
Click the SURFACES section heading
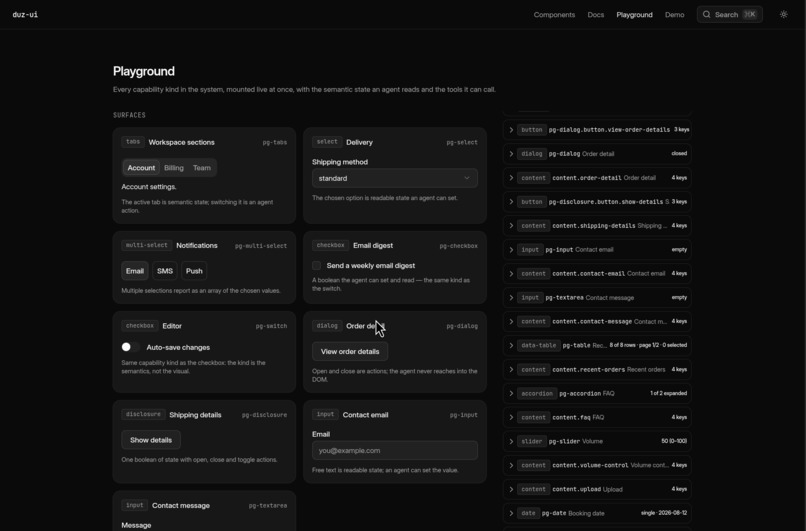129,115
